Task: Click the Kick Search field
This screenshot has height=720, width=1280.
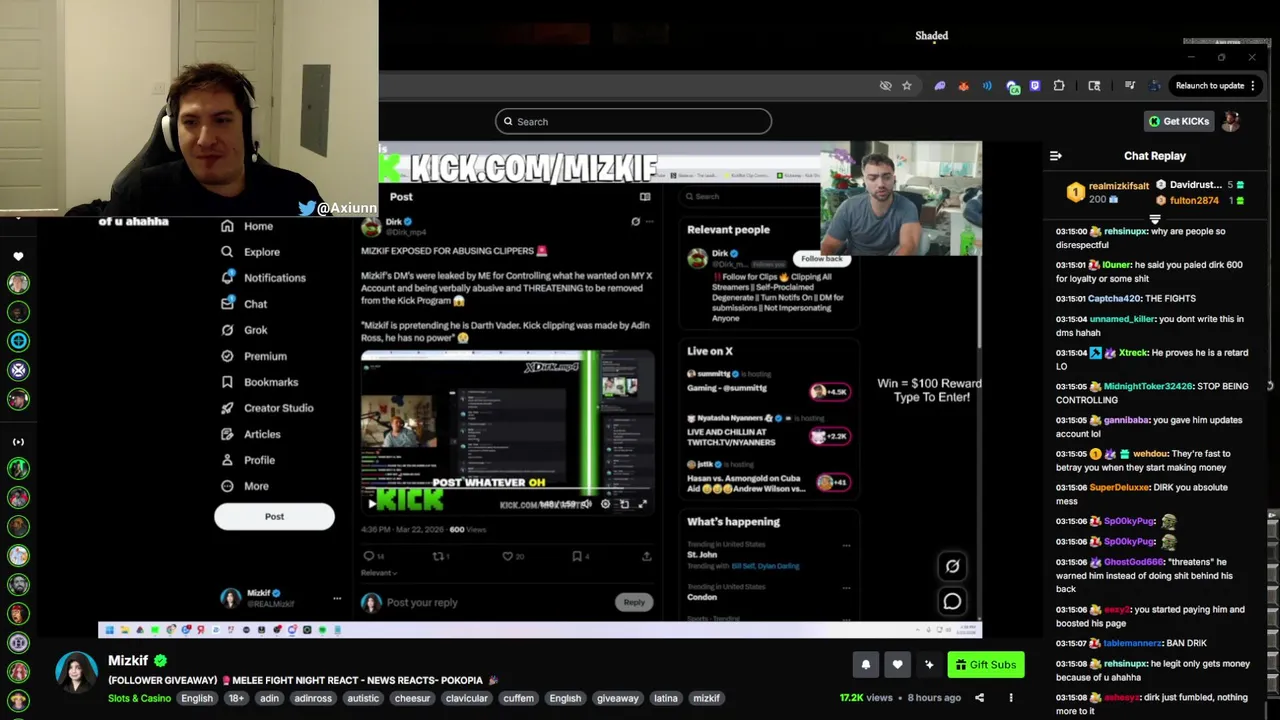Action: pyautogui.click(x=633, y=122)
